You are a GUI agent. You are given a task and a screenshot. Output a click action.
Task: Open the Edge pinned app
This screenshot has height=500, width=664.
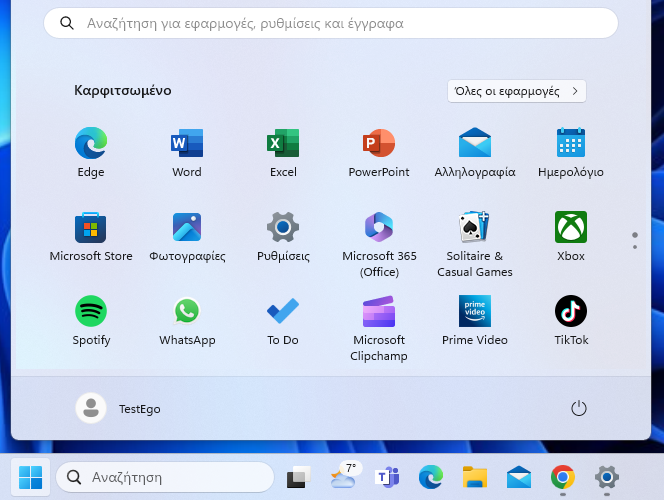click(x=91, y=152)
